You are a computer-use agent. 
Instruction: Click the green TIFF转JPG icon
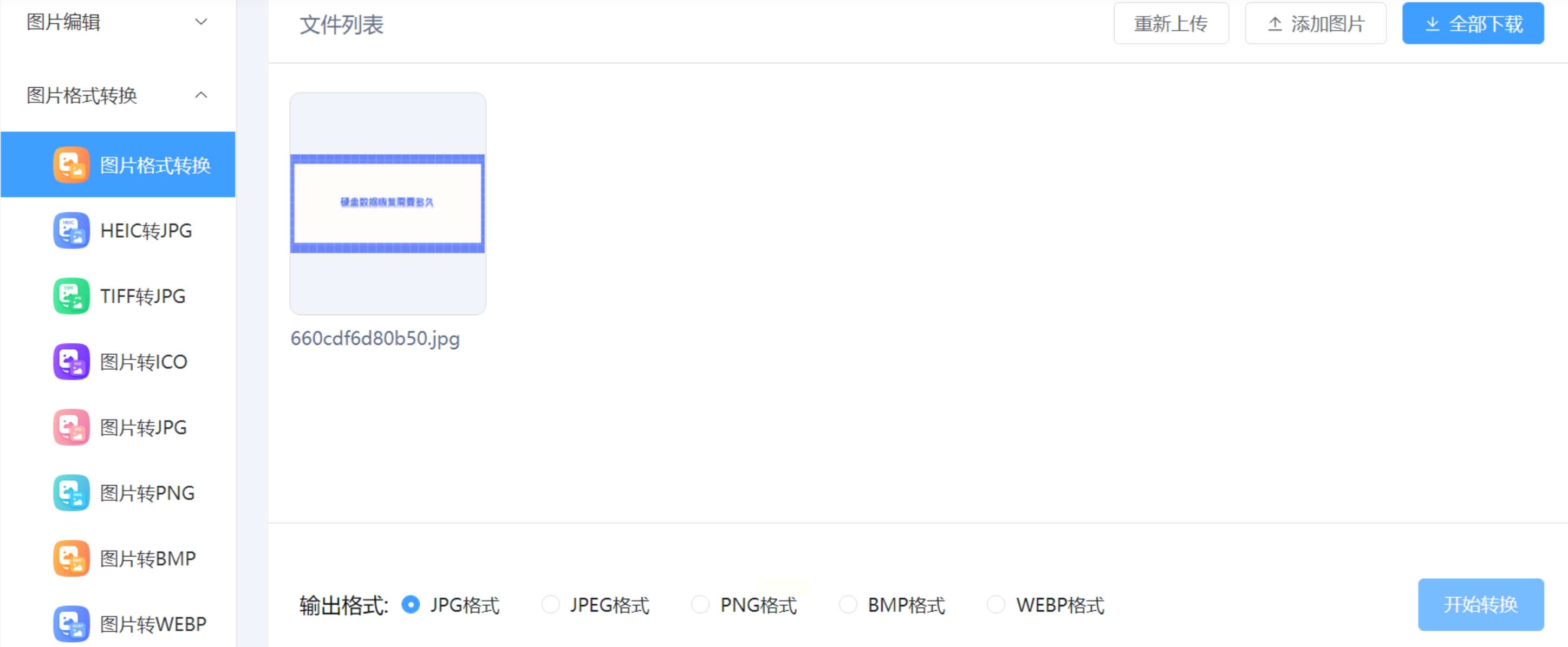71,296
